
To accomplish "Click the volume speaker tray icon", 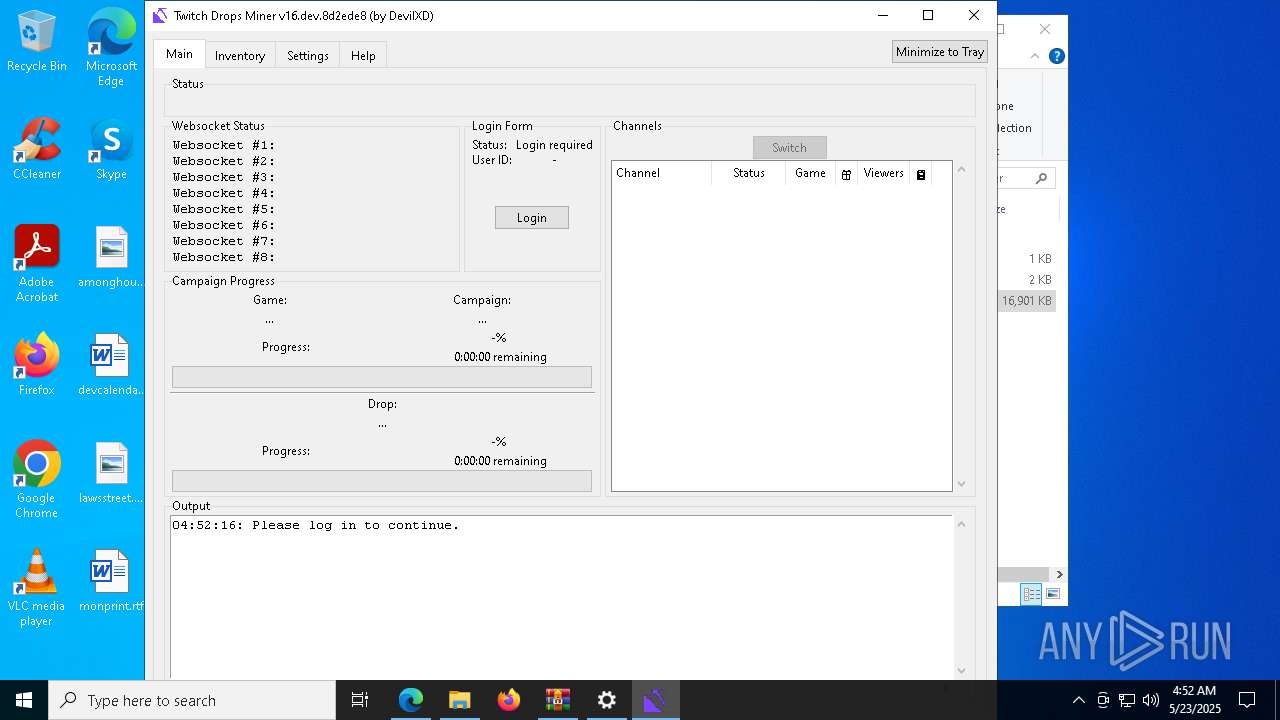I will point(1151,700).
